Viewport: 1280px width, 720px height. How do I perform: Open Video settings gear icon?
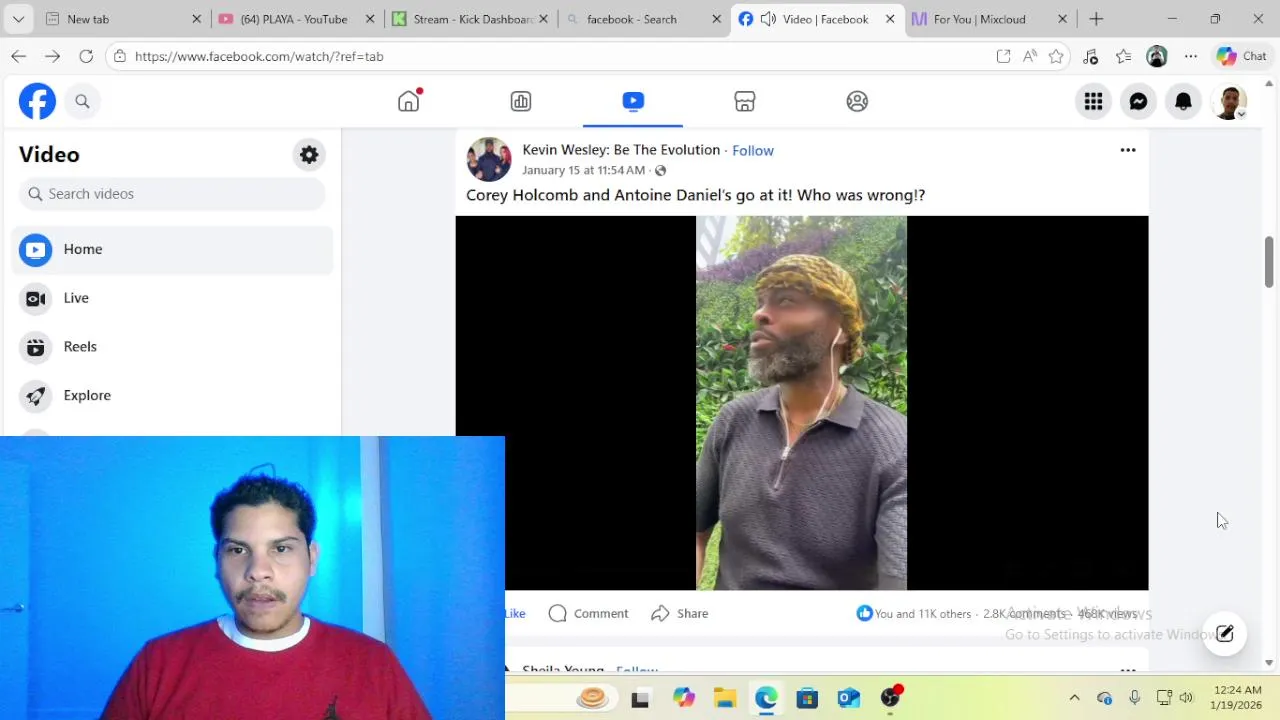(309, 155)
